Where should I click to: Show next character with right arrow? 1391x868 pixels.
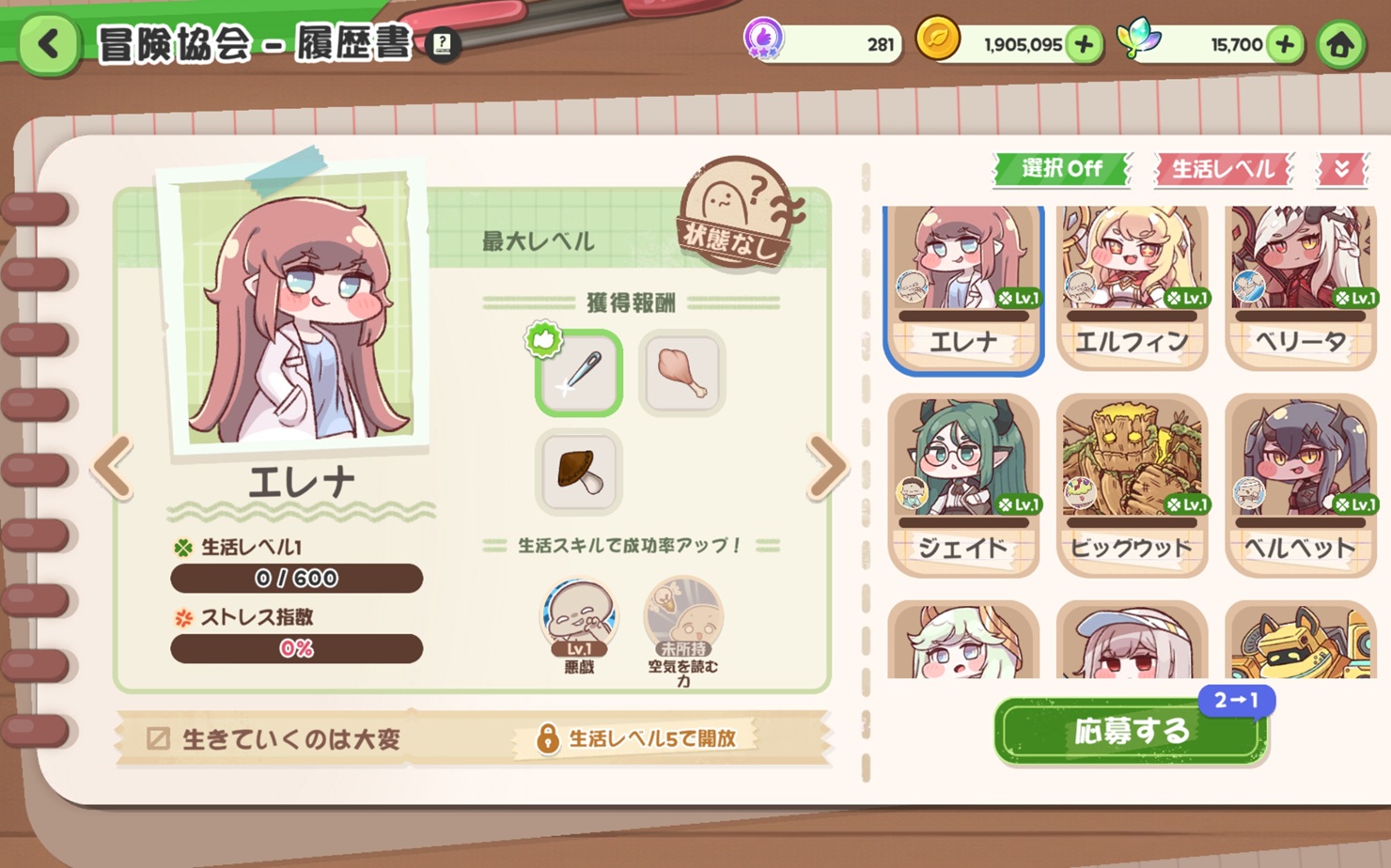click(x=827, y=465)
